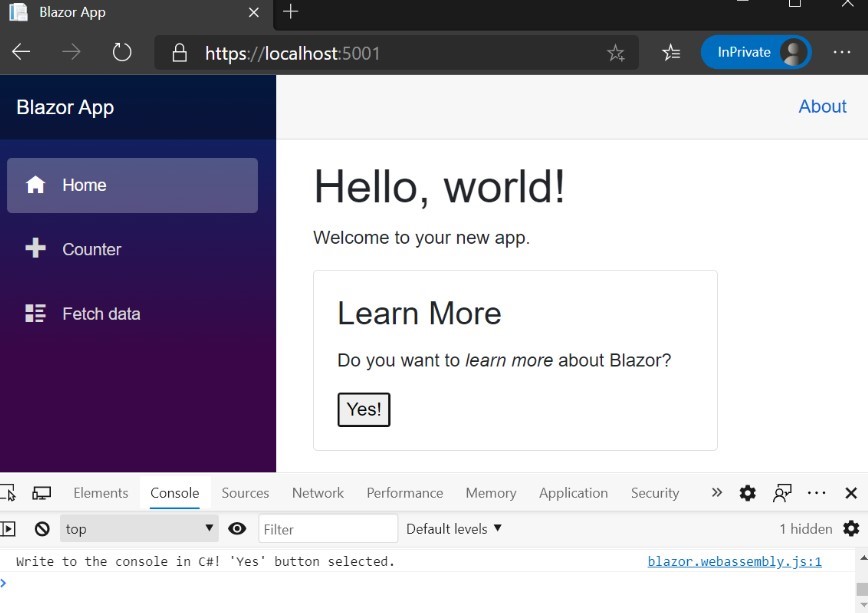Click the Hello, world! heading
This screenshot has width=868, height=613.
point(439,187)
